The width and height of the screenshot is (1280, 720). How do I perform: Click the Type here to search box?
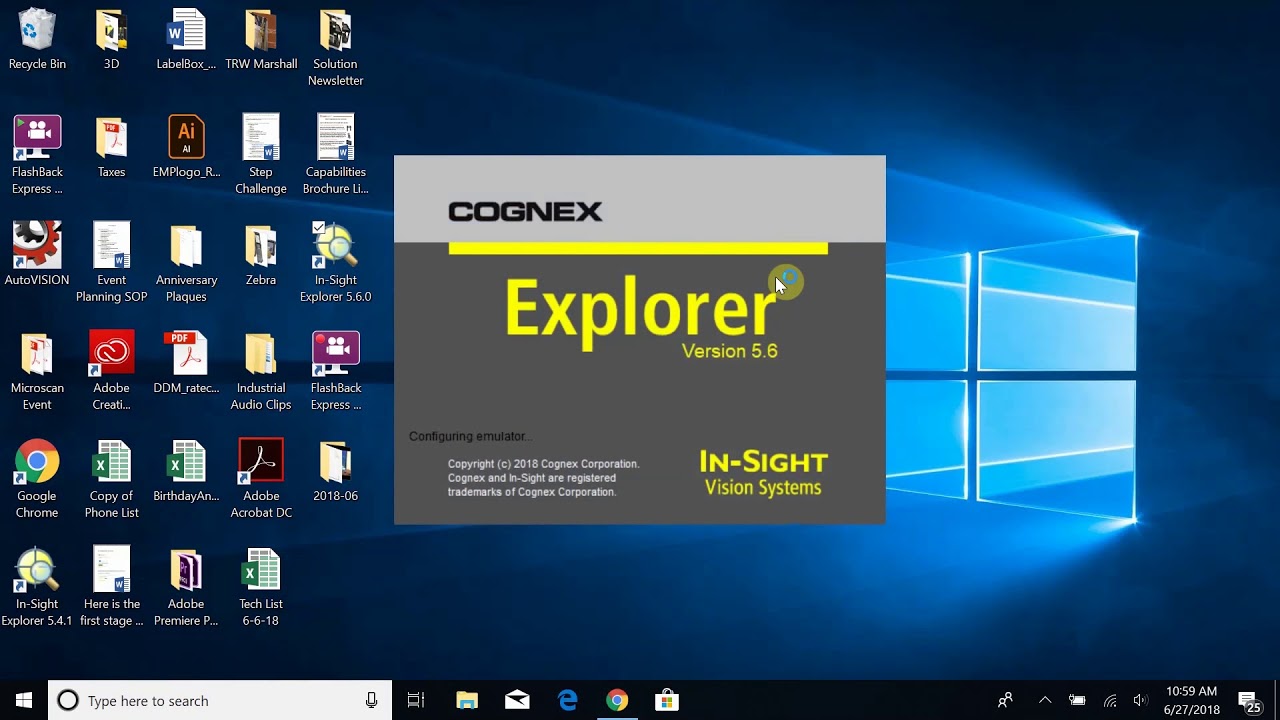220,700
